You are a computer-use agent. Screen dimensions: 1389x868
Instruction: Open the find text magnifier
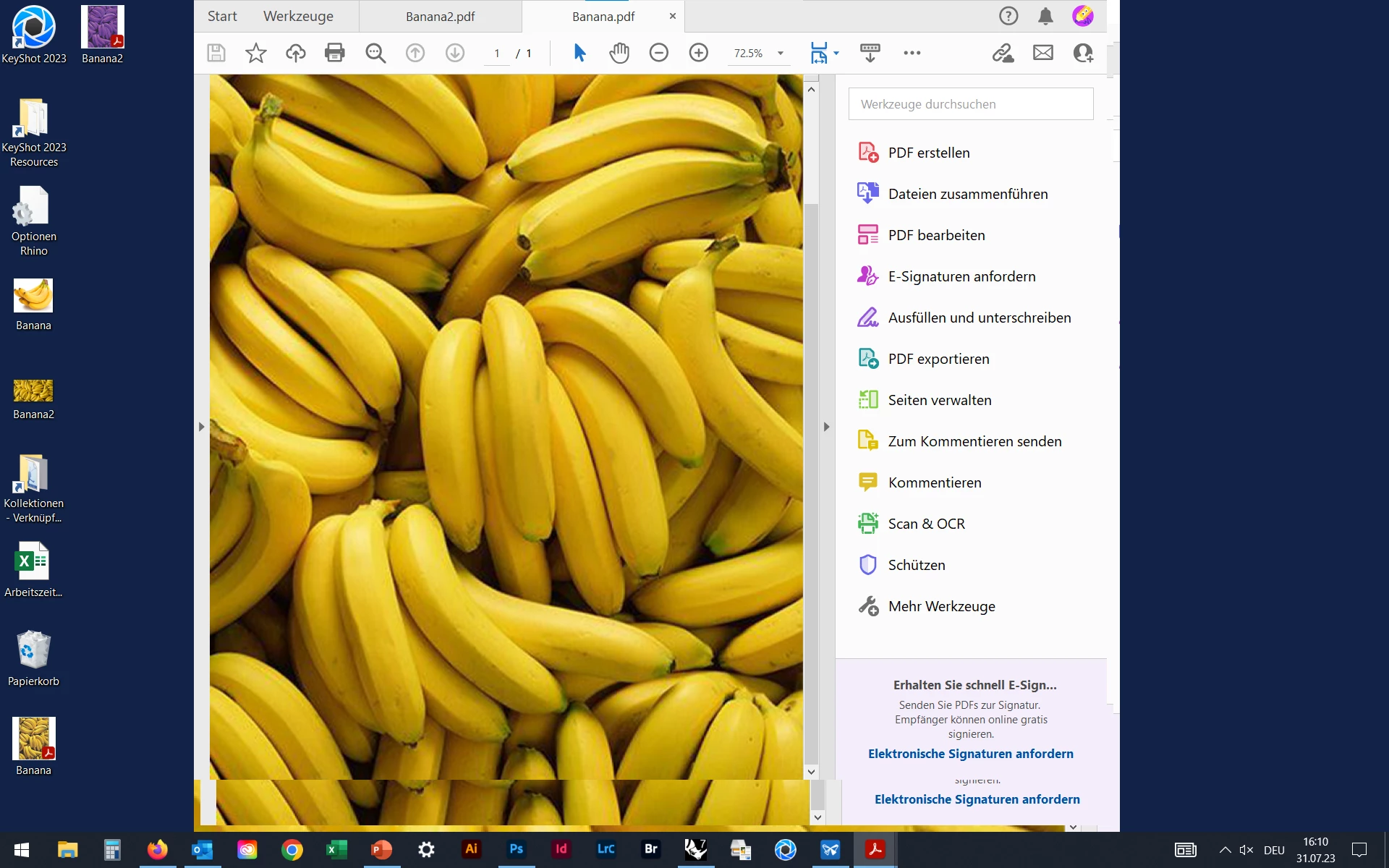(x=375, y=53)
